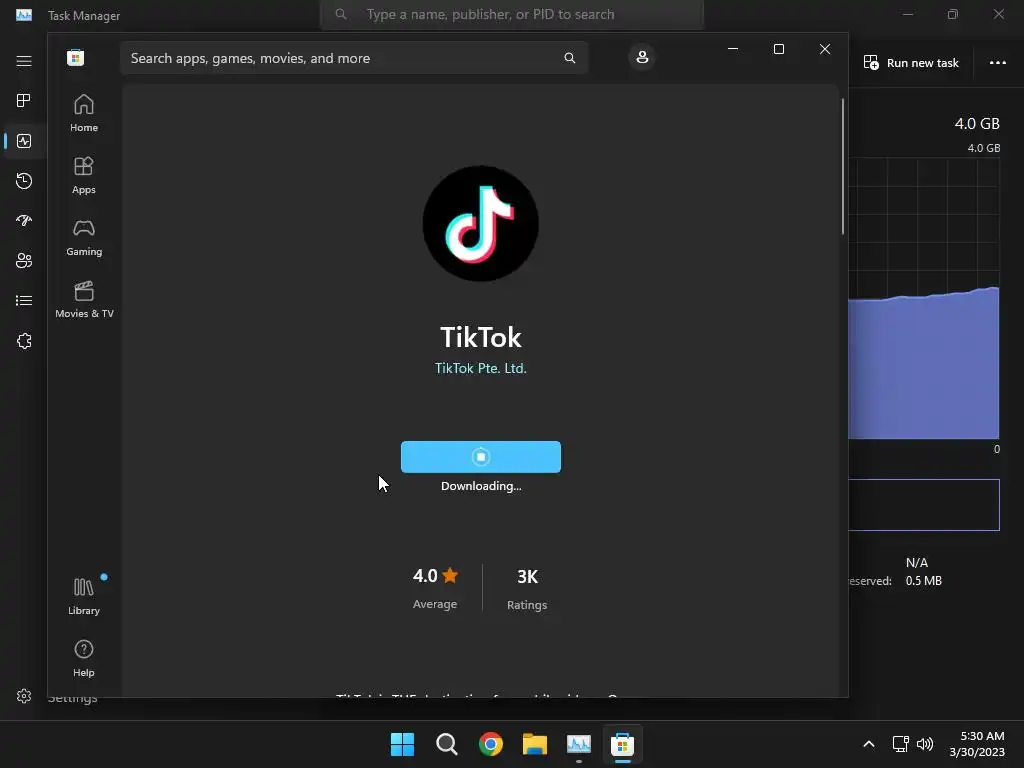Click Run new task in Task Manager
The image size is (1024, 768).
click(x=911, y=63)
